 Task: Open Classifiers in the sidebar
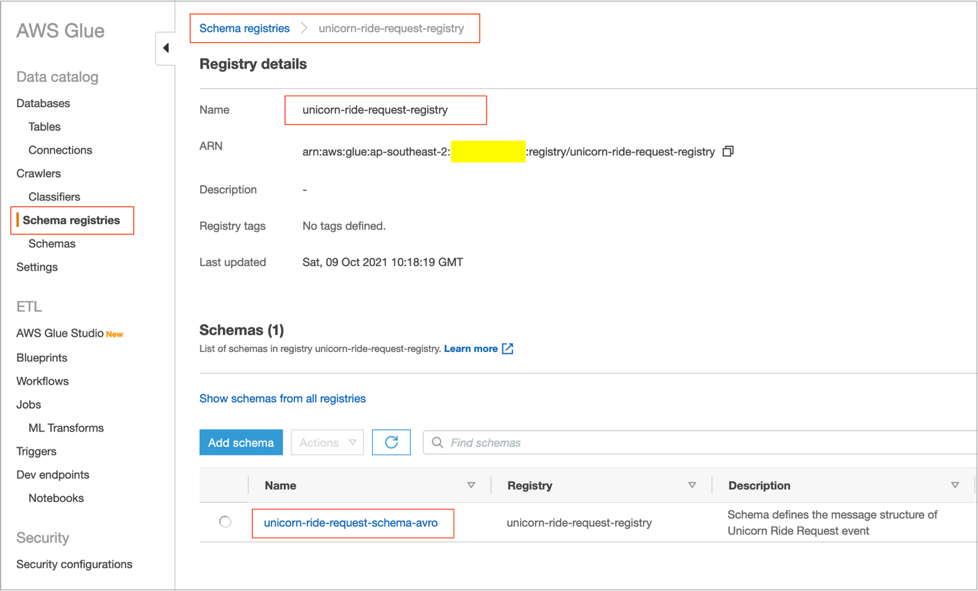point(54,197)
